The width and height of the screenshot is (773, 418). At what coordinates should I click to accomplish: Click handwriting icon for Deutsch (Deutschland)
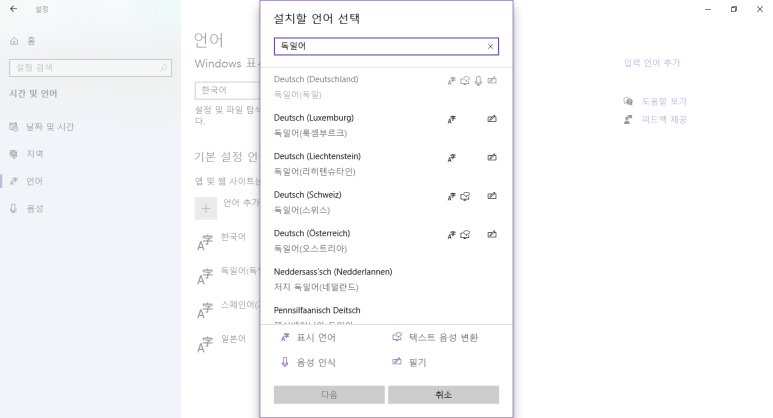tap(492, 80)
